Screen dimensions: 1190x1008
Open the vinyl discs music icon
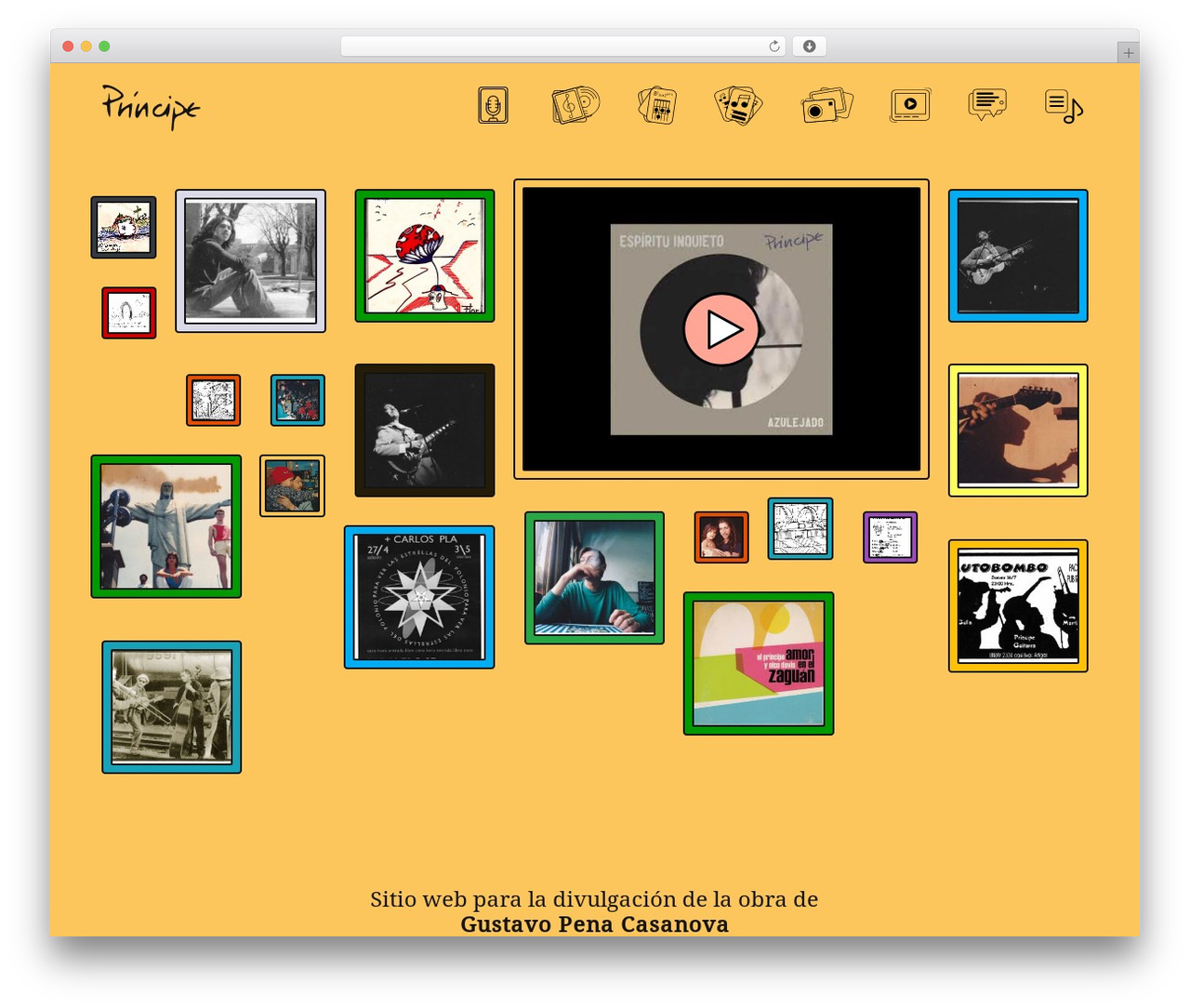click(575, 105)
